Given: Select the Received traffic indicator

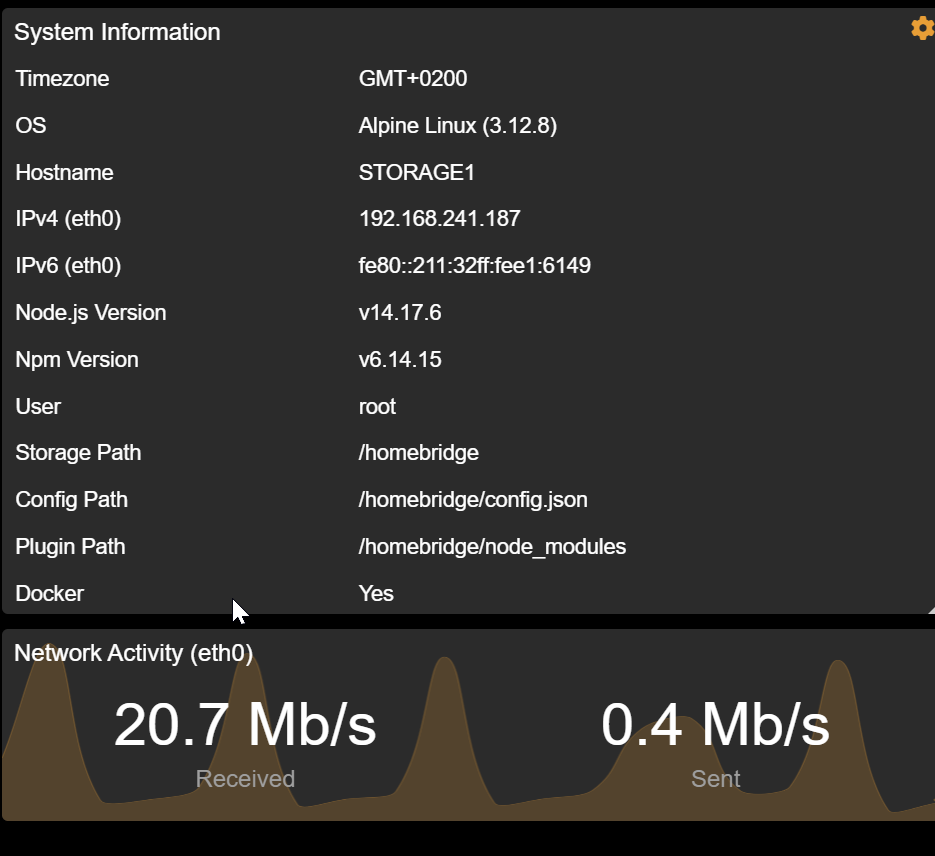Looking at the screenshot, I should [x=244, y=779].
